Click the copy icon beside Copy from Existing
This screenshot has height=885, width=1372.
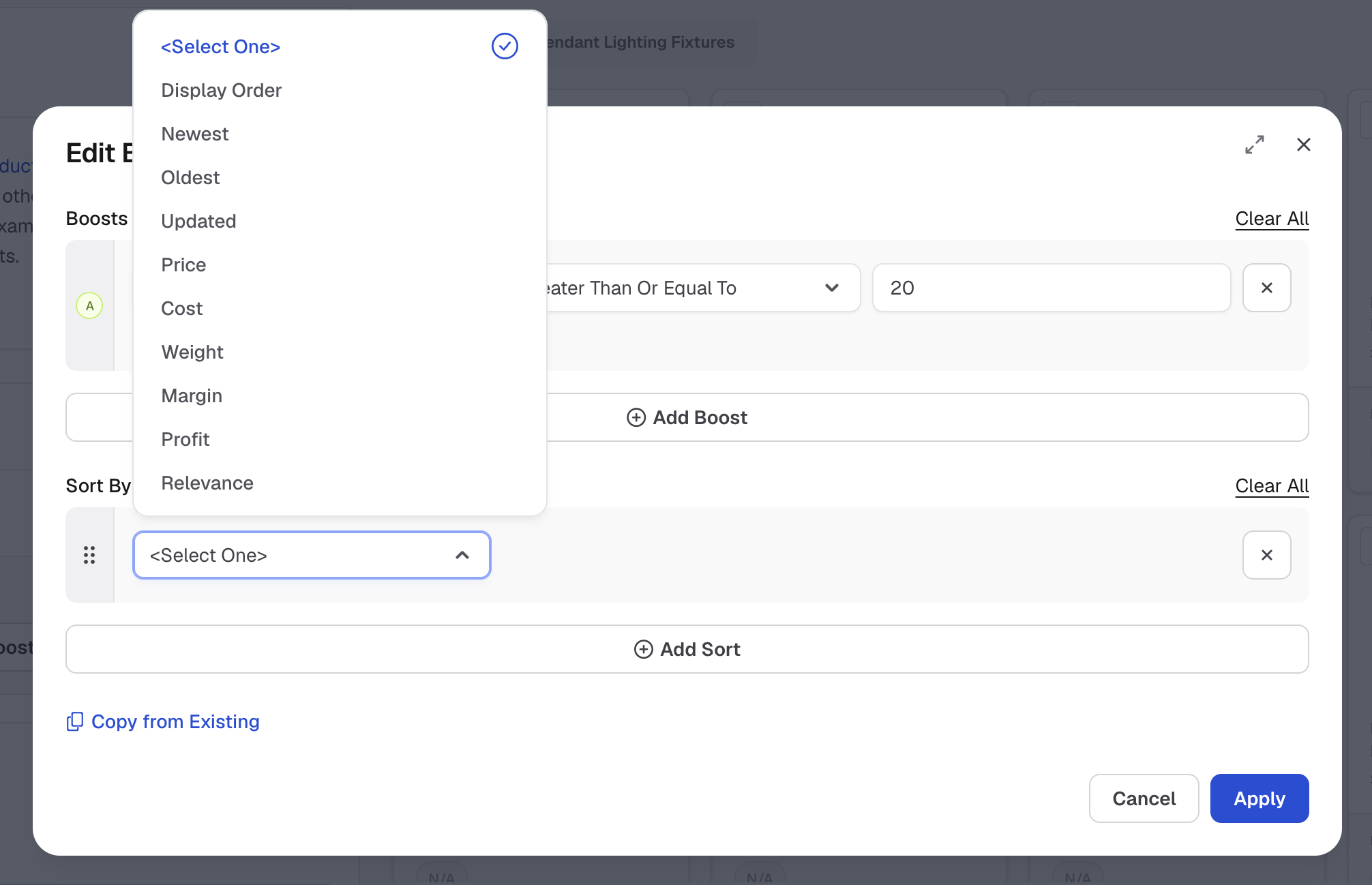click(x=75, y=721)
